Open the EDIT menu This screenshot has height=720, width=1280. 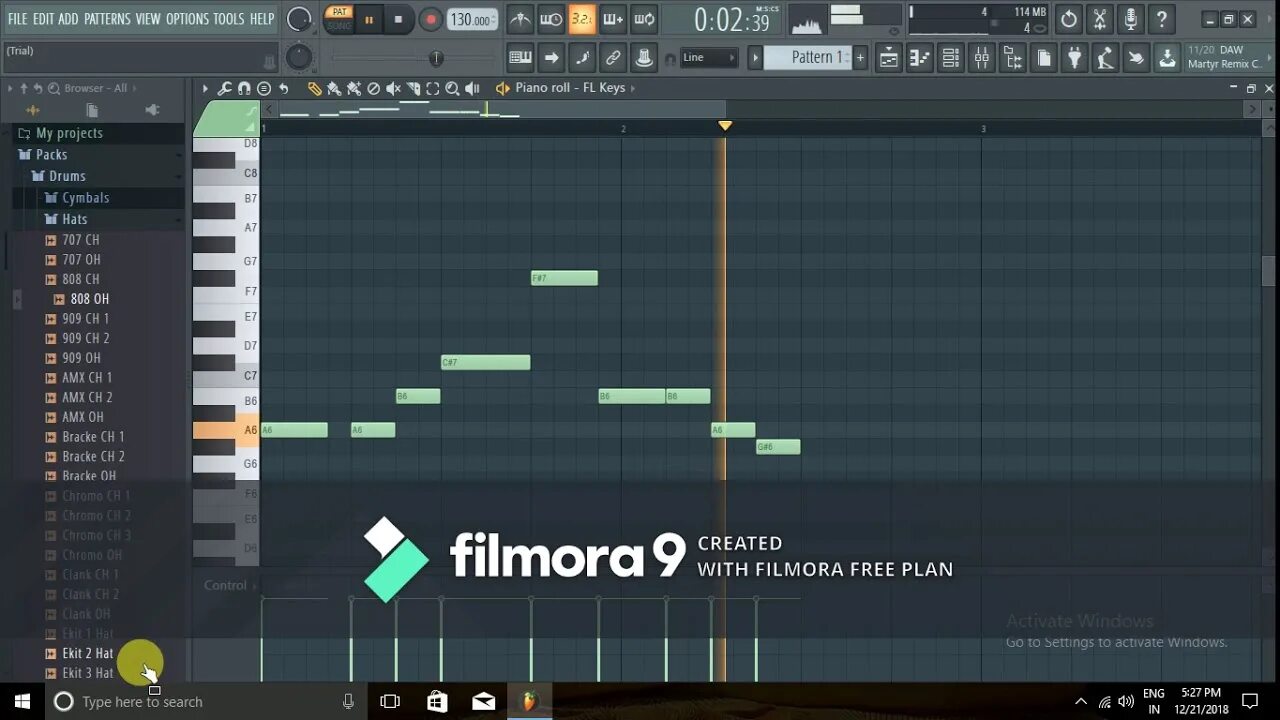43,19
